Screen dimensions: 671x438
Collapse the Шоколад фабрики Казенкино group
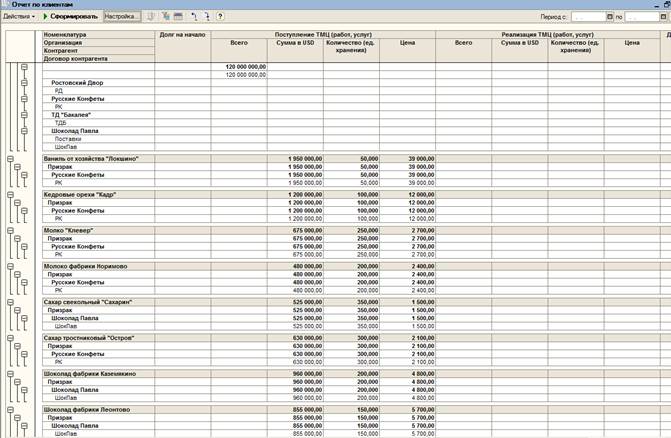(x=10, y=374)
